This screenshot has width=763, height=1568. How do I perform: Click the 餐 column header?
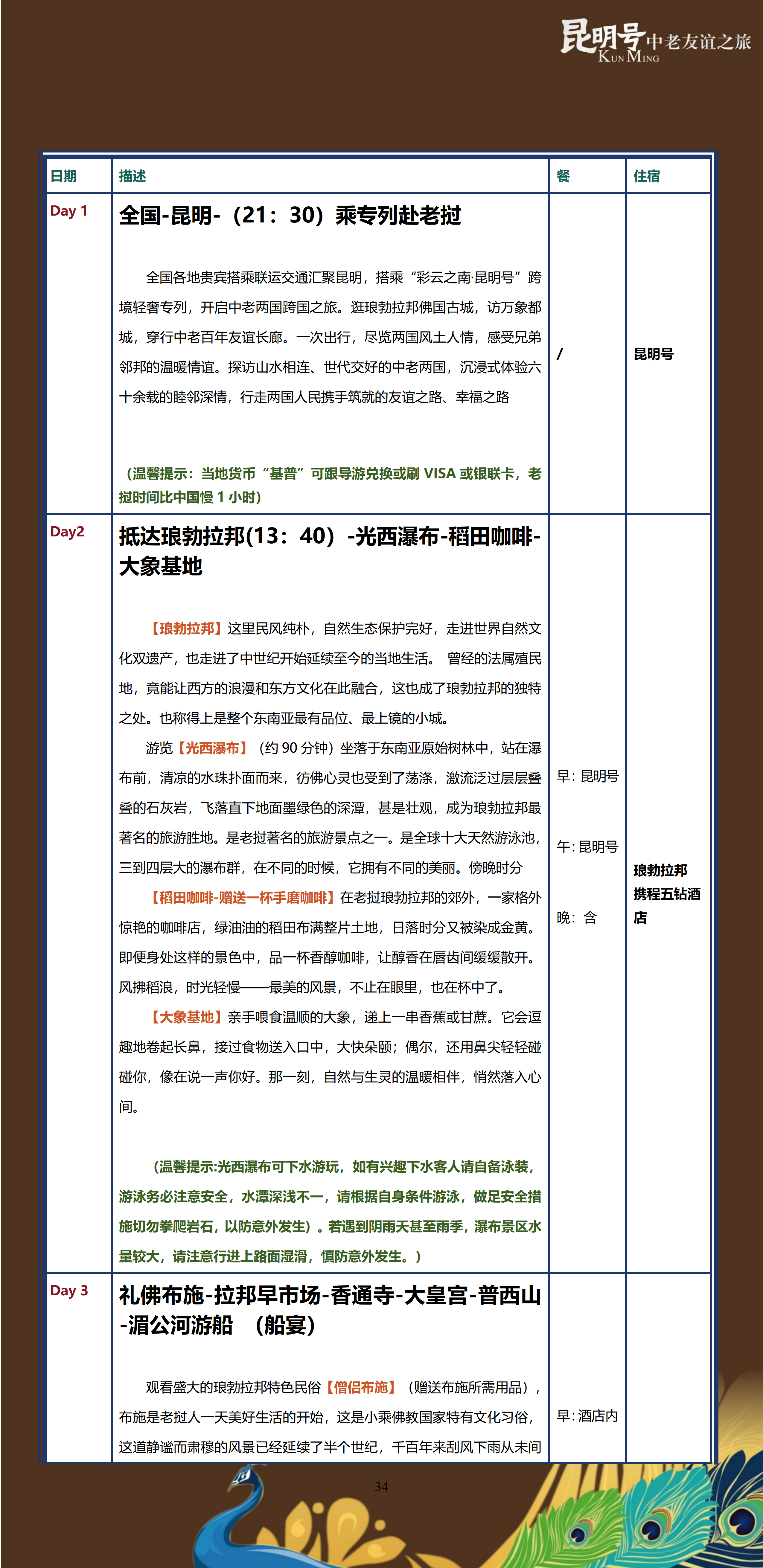coord(563,176)
